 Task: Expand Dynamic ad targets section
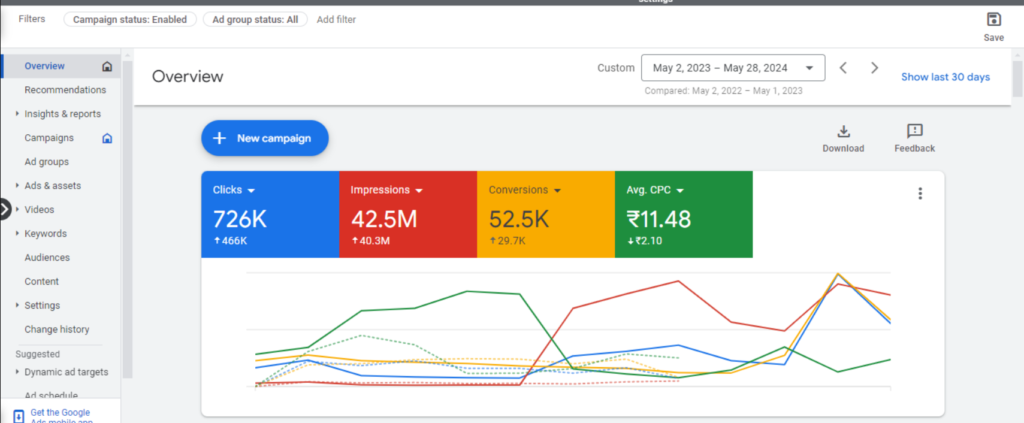coord(17,372)
